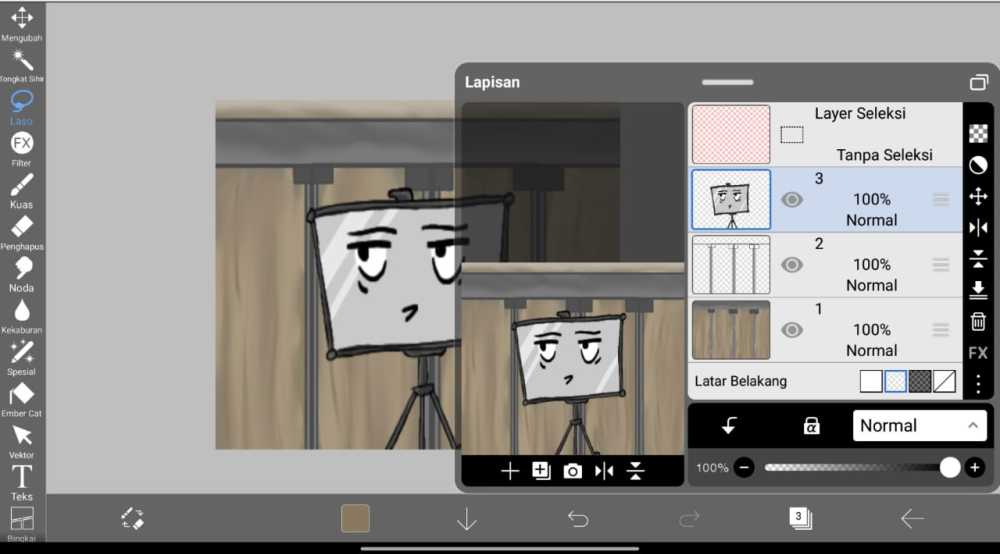Pop out the Lapisan panel window icon
This screenshot has width=1000, height=554.
[978, 82]
